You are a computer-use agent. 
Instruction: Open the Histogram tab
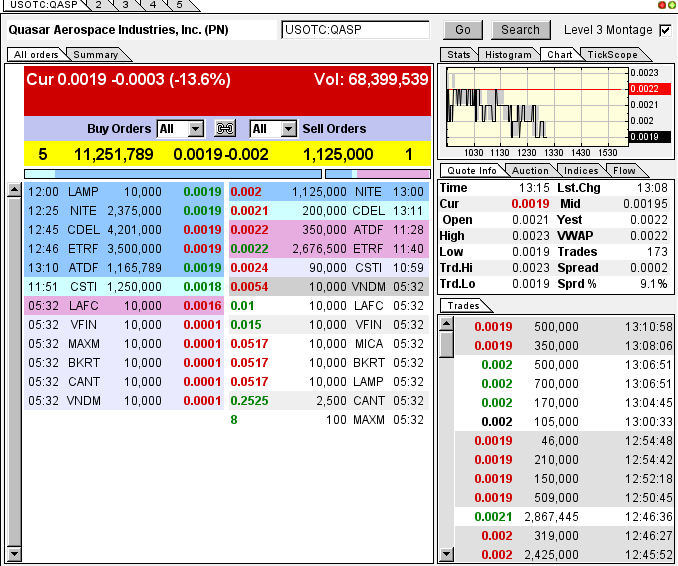[508, 55]
